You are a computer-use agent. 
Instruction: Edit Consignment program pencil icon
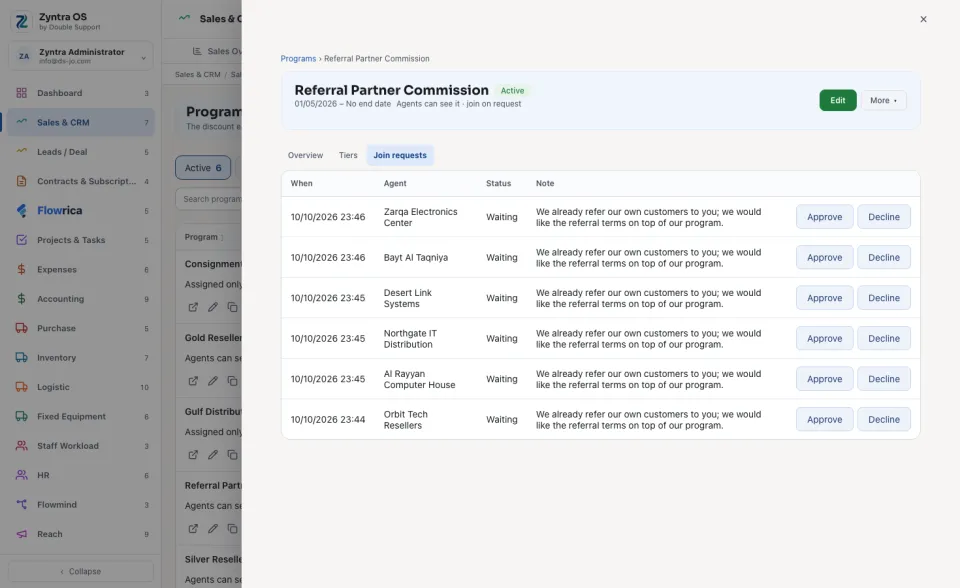[x=212, y=307]
